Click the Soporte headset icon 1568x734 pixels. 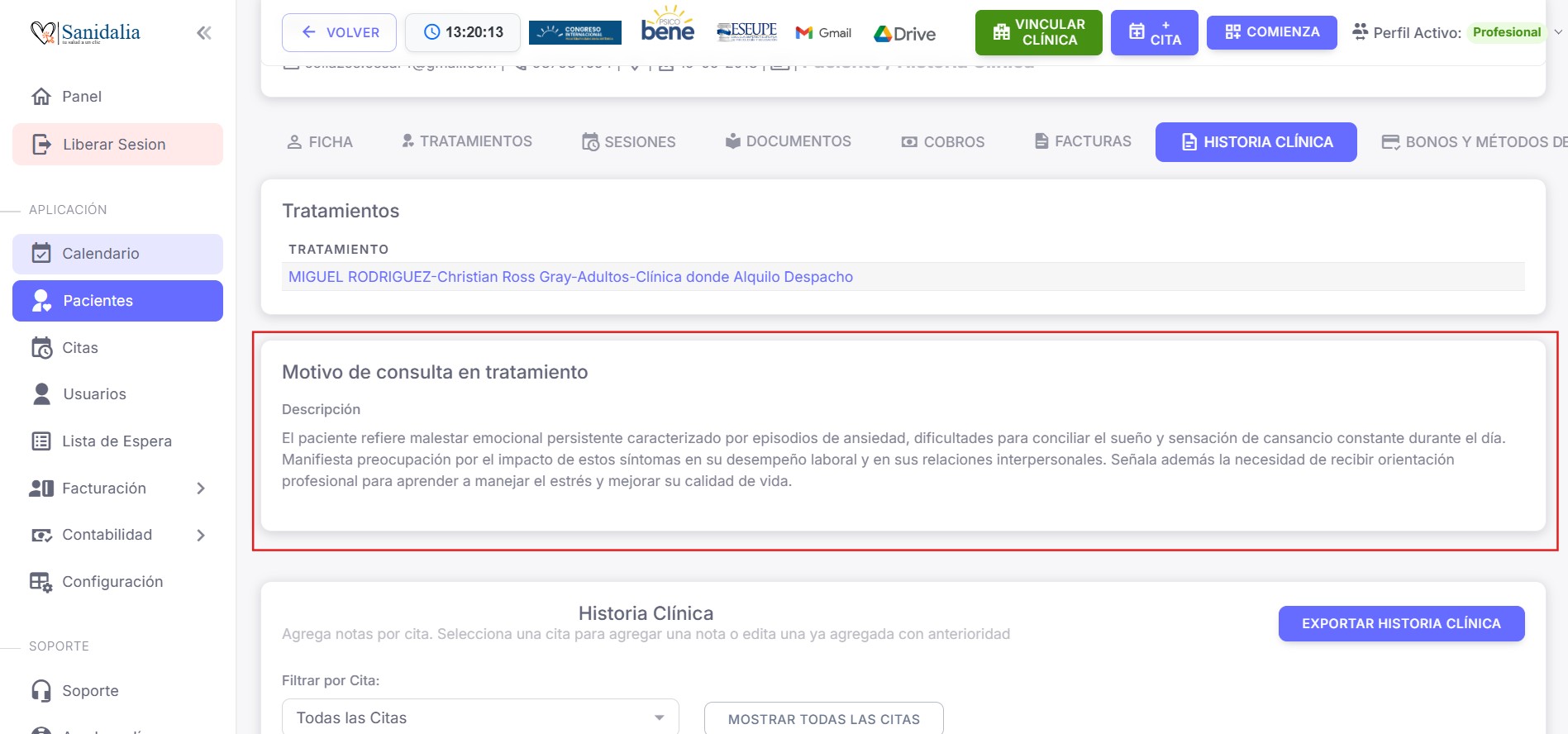tap(41, 690)
